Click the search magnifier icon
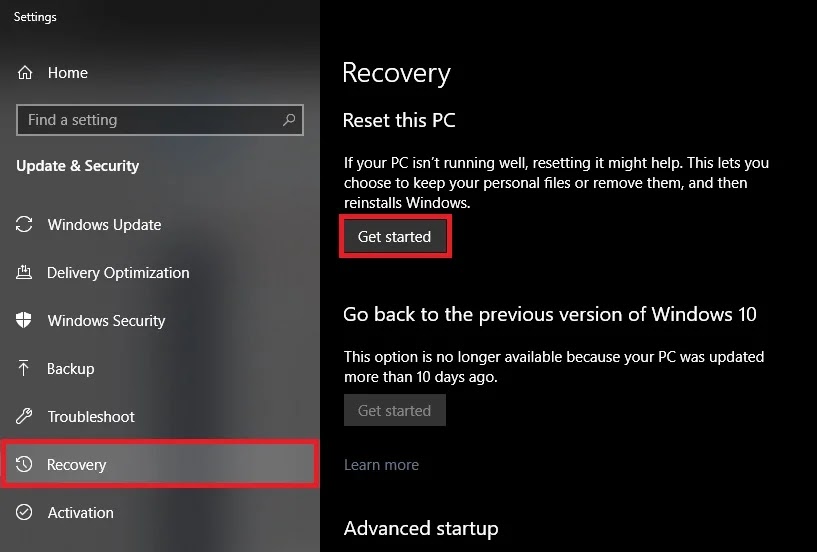 (289, 120)
